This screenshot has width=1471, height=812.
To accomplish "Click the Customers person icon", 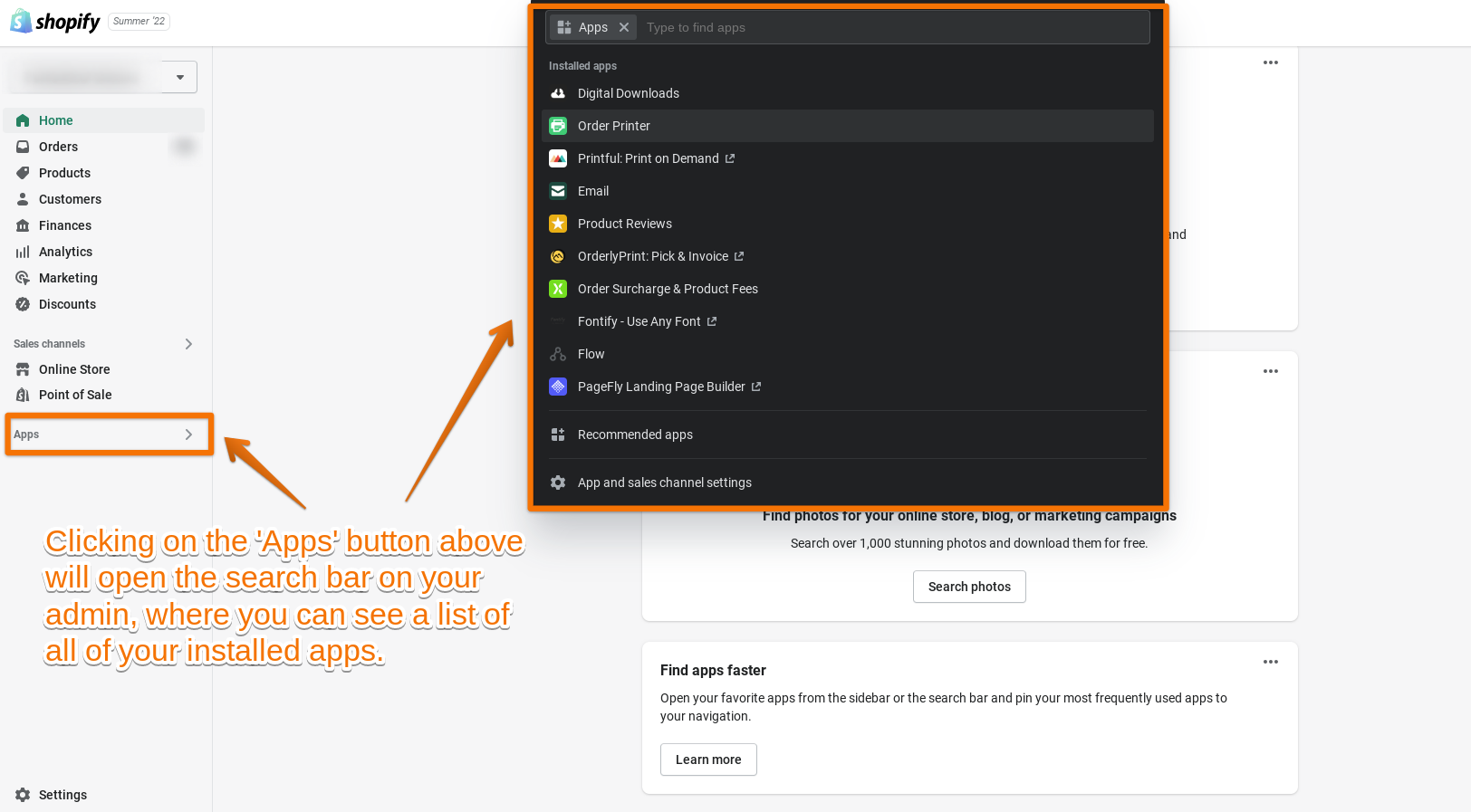I will (23, 199).
